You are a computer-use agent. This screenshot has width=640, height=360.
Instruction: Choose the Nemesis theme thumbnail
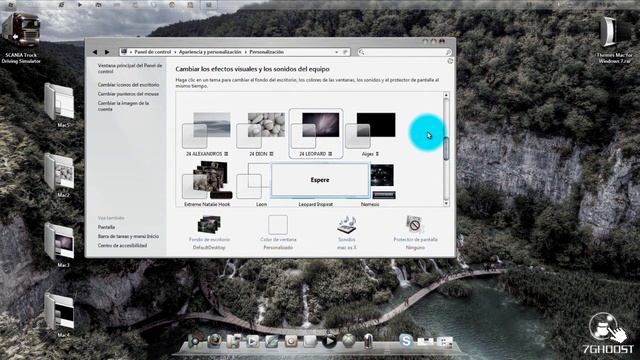[382, 181]
